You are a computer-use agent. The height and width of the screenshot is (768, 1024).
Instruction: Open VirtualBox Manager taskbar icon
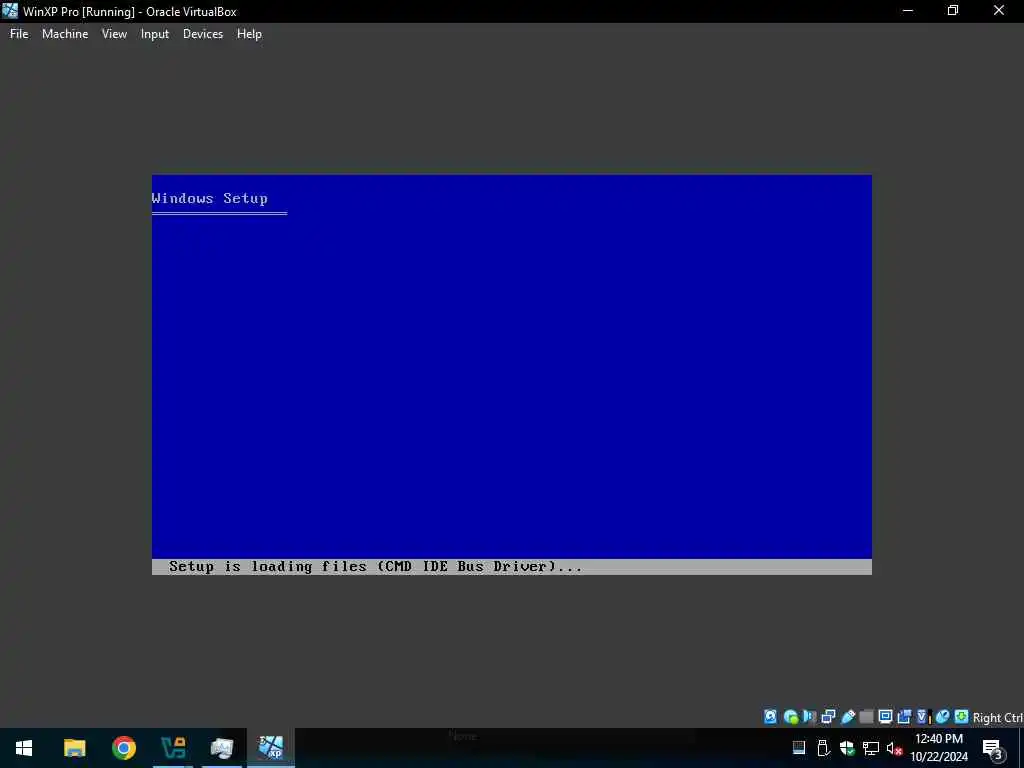tap(173, 748)
